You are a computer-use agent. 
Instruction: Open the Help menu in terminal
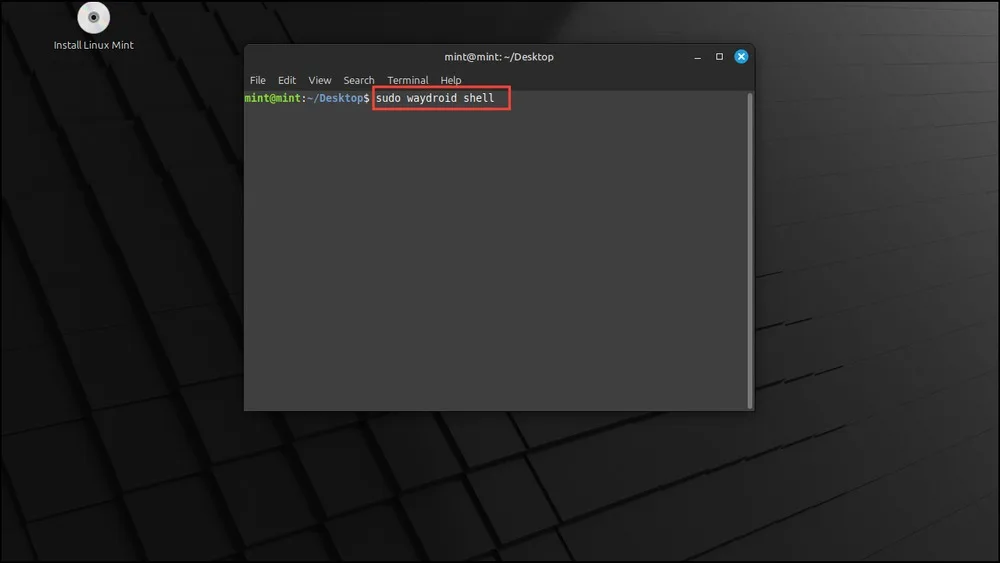[450, 80]
